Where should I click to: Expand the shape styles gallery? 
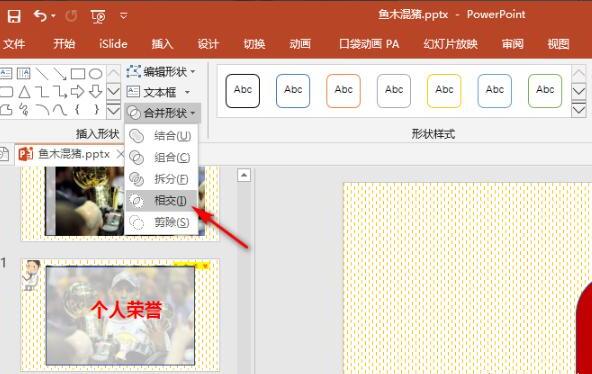[579, 110]
